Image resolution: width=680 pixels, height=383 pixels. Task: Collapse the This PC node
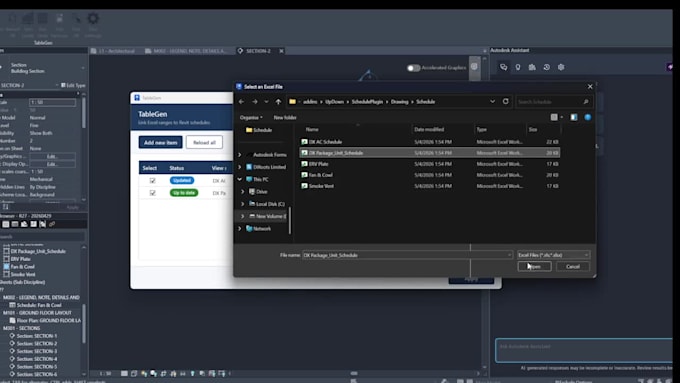[239, 179]
